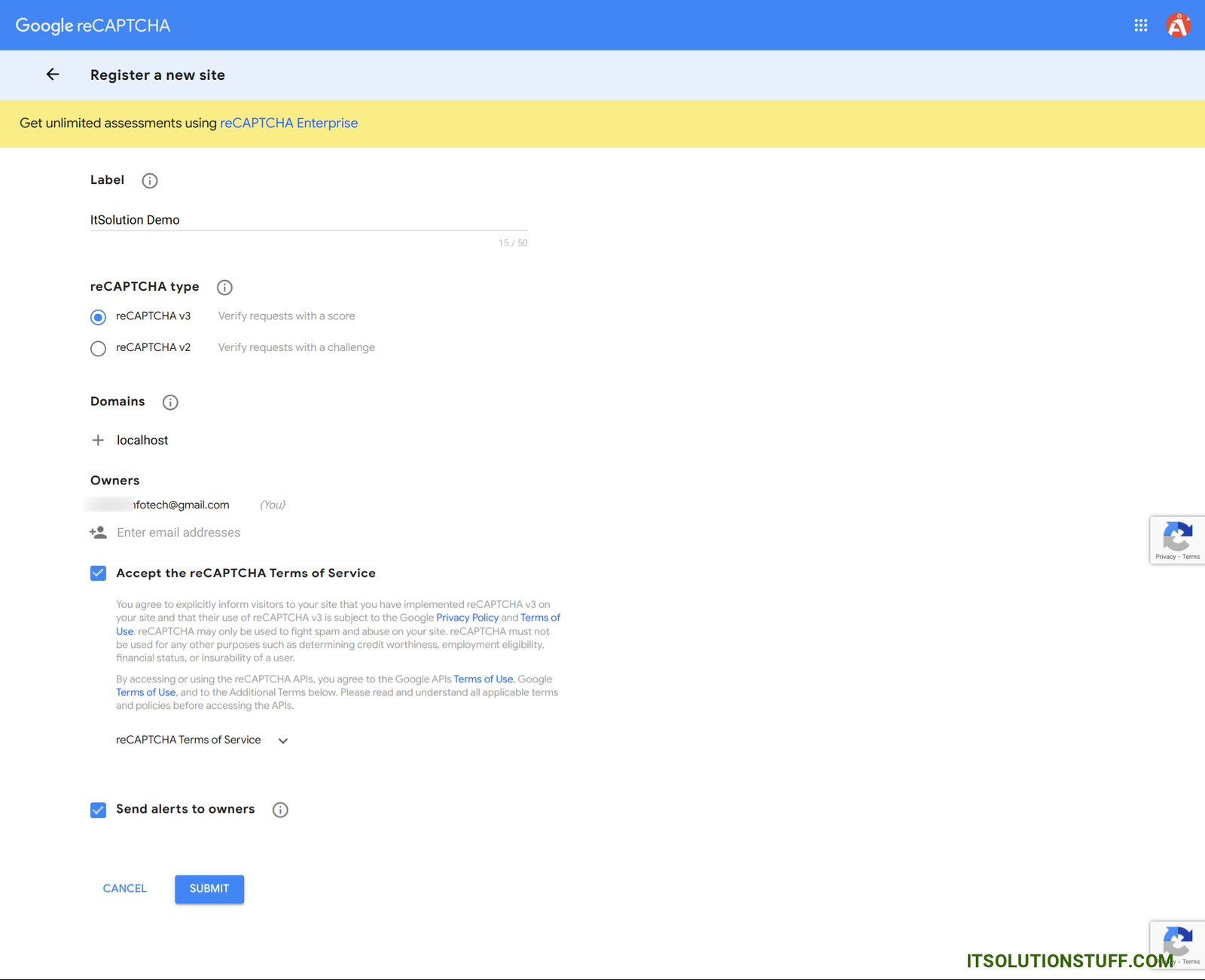Expand the reCAPTCHA Terms of Service section
The image size is (1205, 980).
[x=282, y=740]
